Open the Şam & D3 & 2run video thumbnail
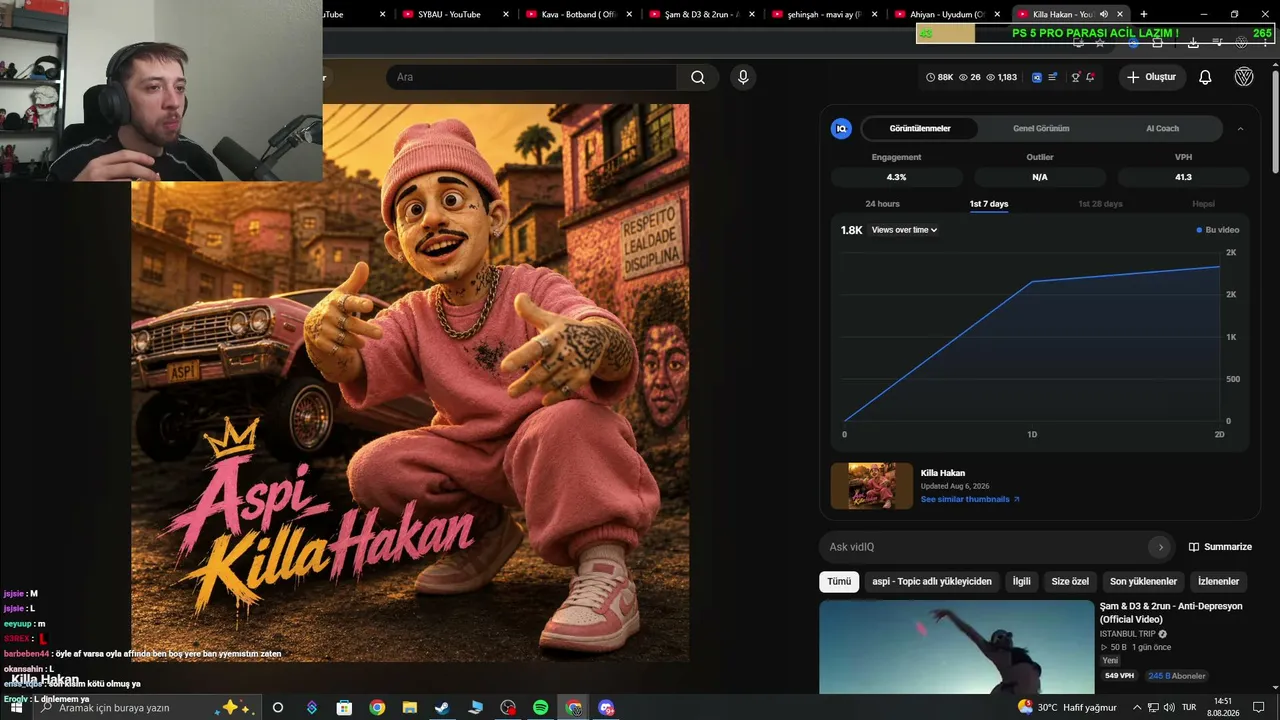 pyautogui.click(x=957, y=647)
